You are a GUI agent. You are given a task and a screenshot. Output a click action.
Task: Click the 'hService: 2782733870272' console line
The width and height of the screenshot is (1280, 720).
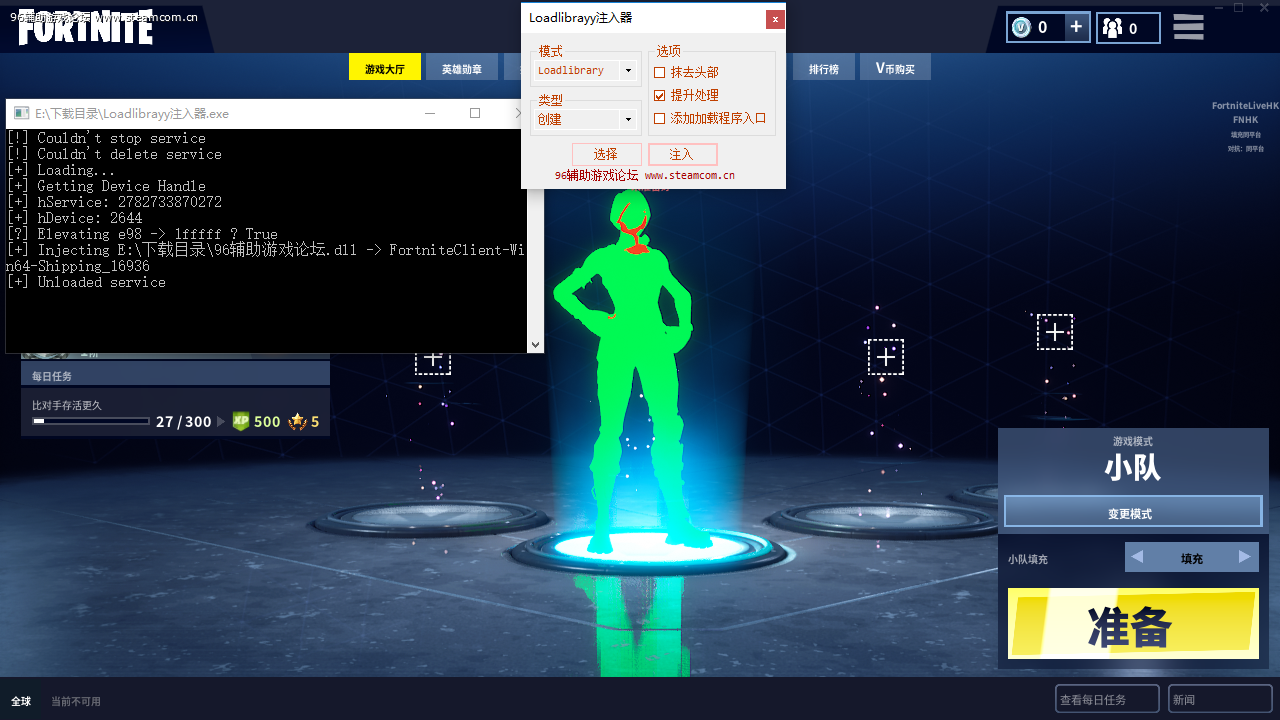114,202
